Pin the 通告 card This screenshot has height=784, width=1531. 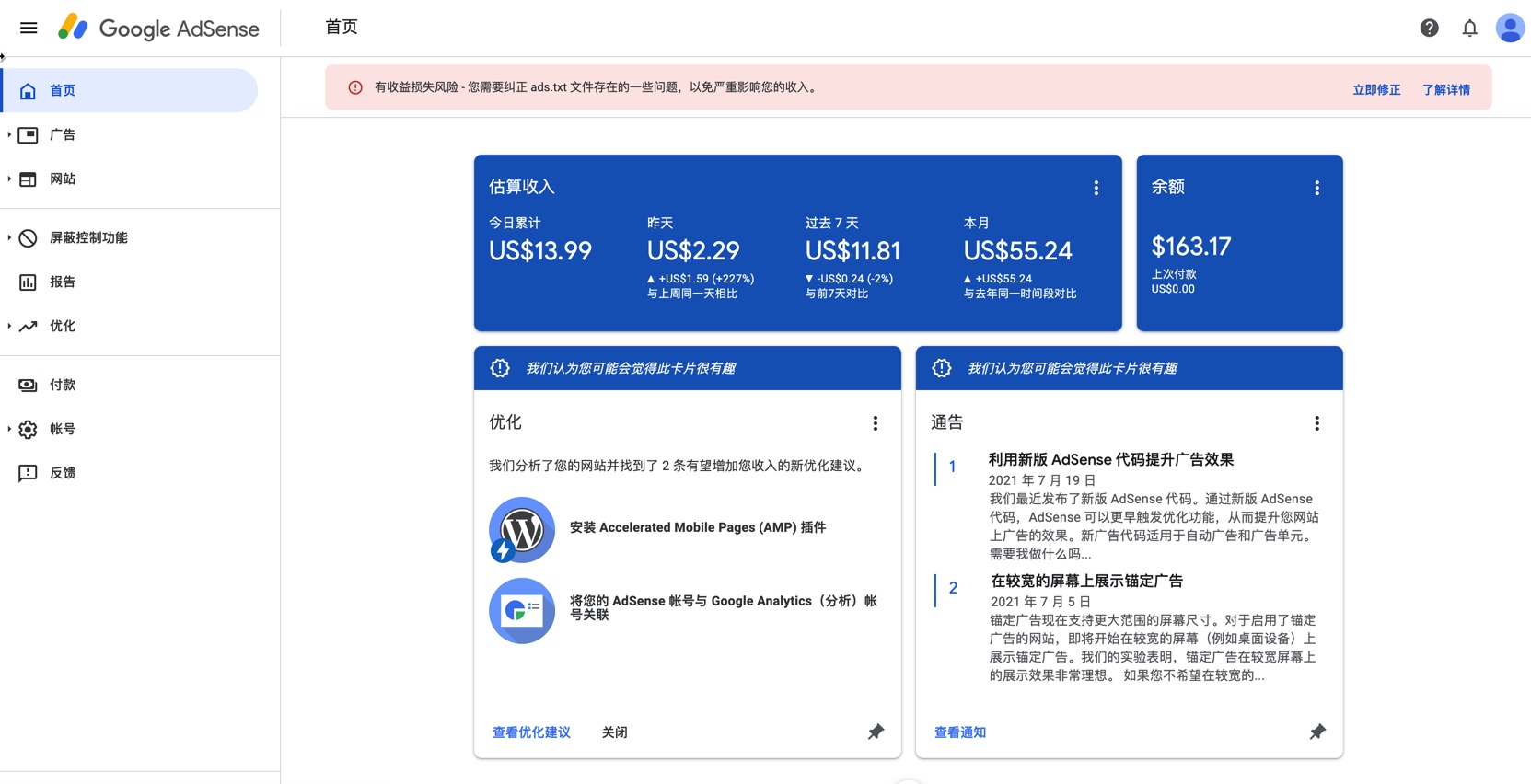pyautogui.click(x=1317, y=732)
